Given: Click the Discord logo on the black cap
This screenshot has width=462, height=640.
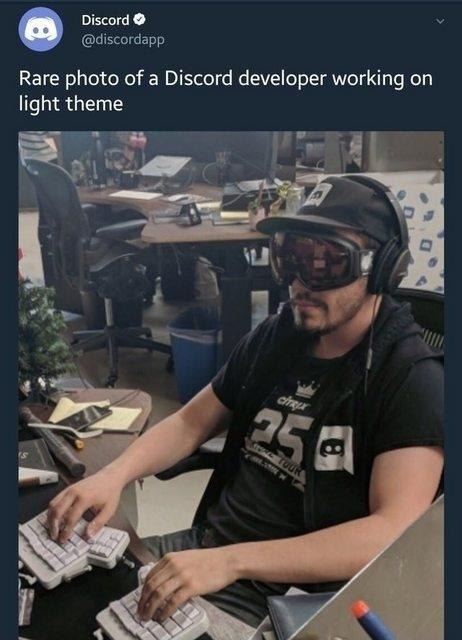Looking at the screenshot, I should [319, 193].
